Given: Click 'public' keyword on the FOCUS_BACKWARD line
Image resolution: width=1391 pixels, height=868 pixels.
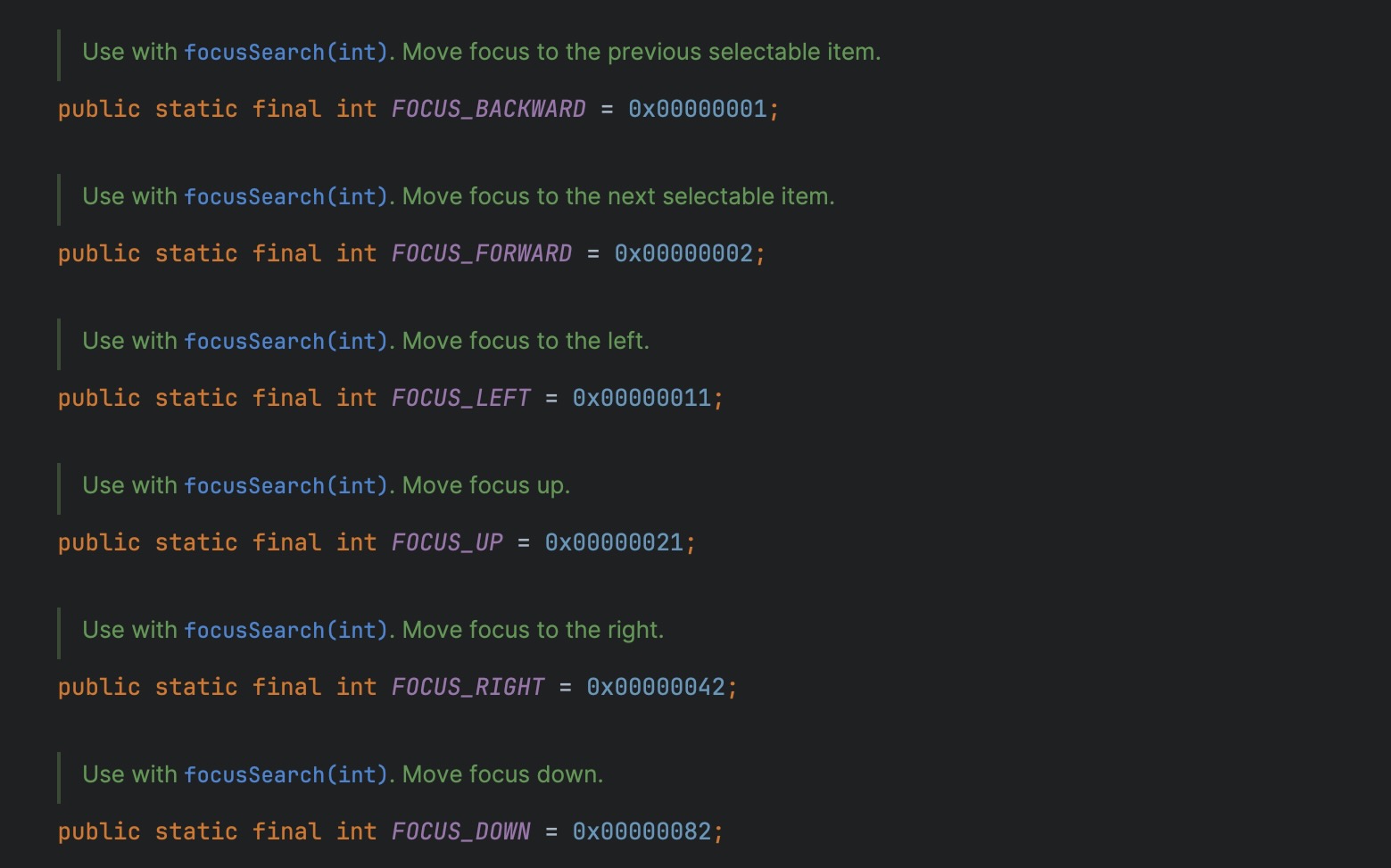Looking at the screenshot, I should point(99,109).
